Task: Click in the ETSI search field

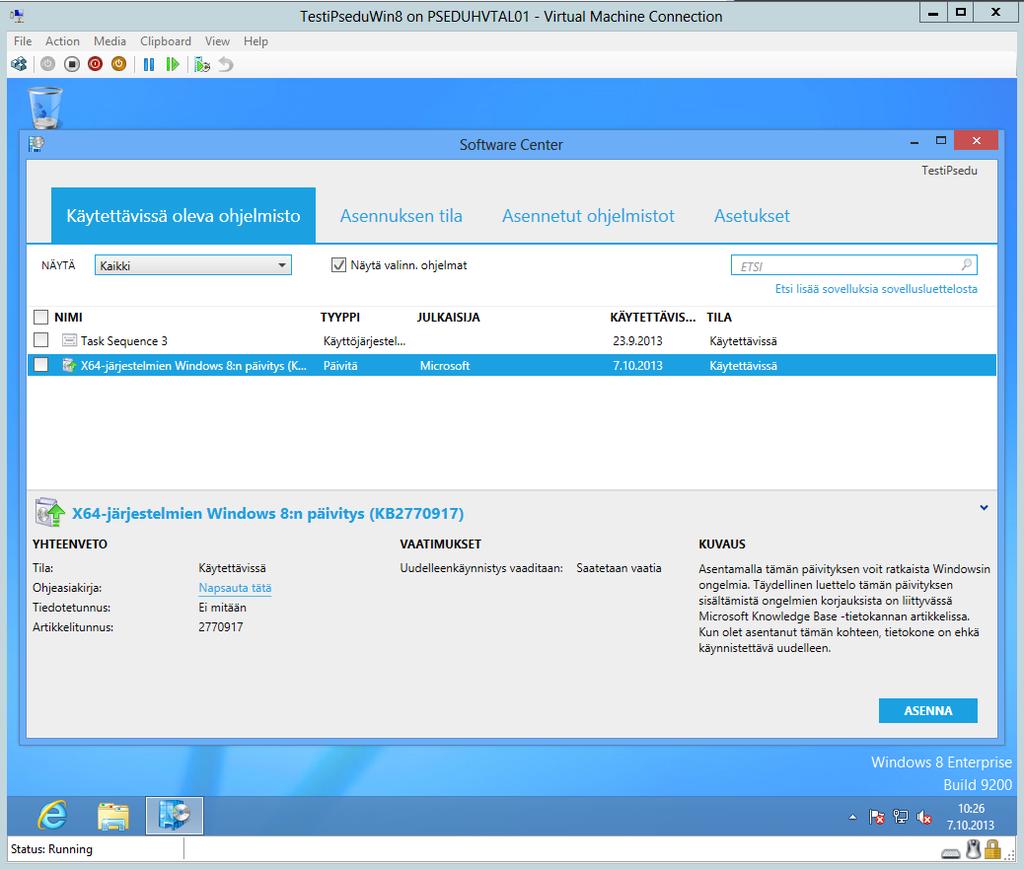Action: click(x=854, y=265)
